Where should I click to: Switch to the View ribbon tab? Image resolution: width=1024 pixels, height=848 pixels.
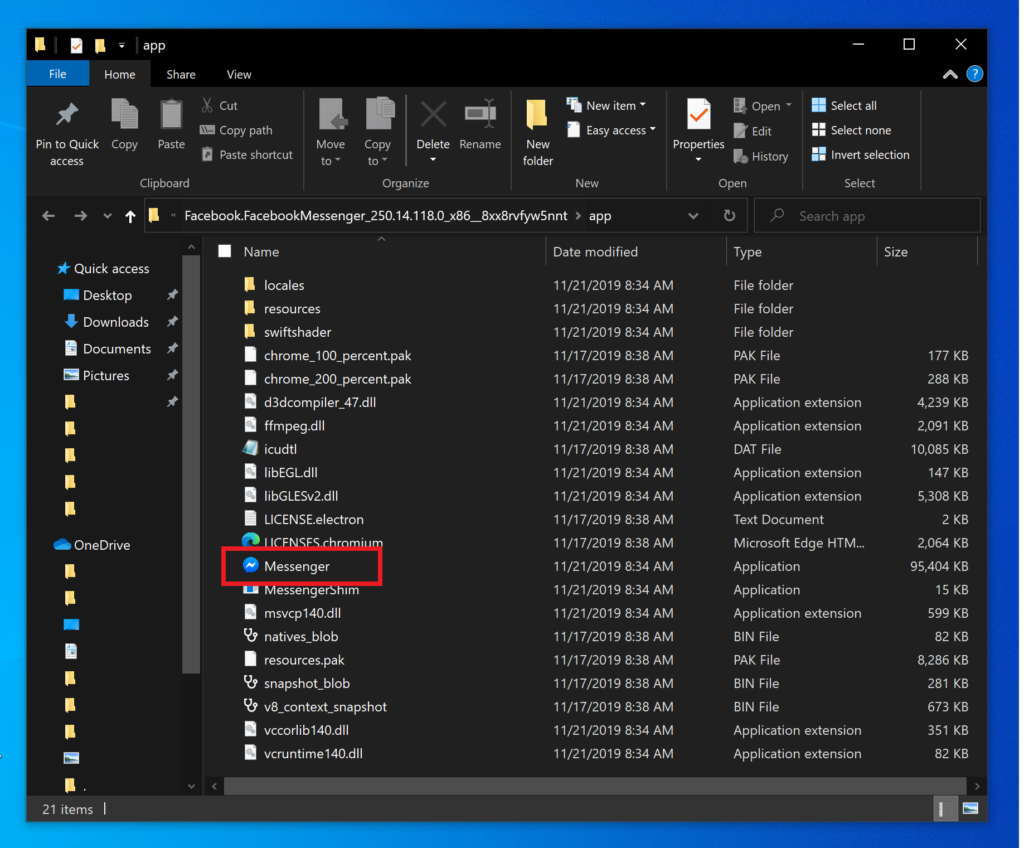point(238,74)
